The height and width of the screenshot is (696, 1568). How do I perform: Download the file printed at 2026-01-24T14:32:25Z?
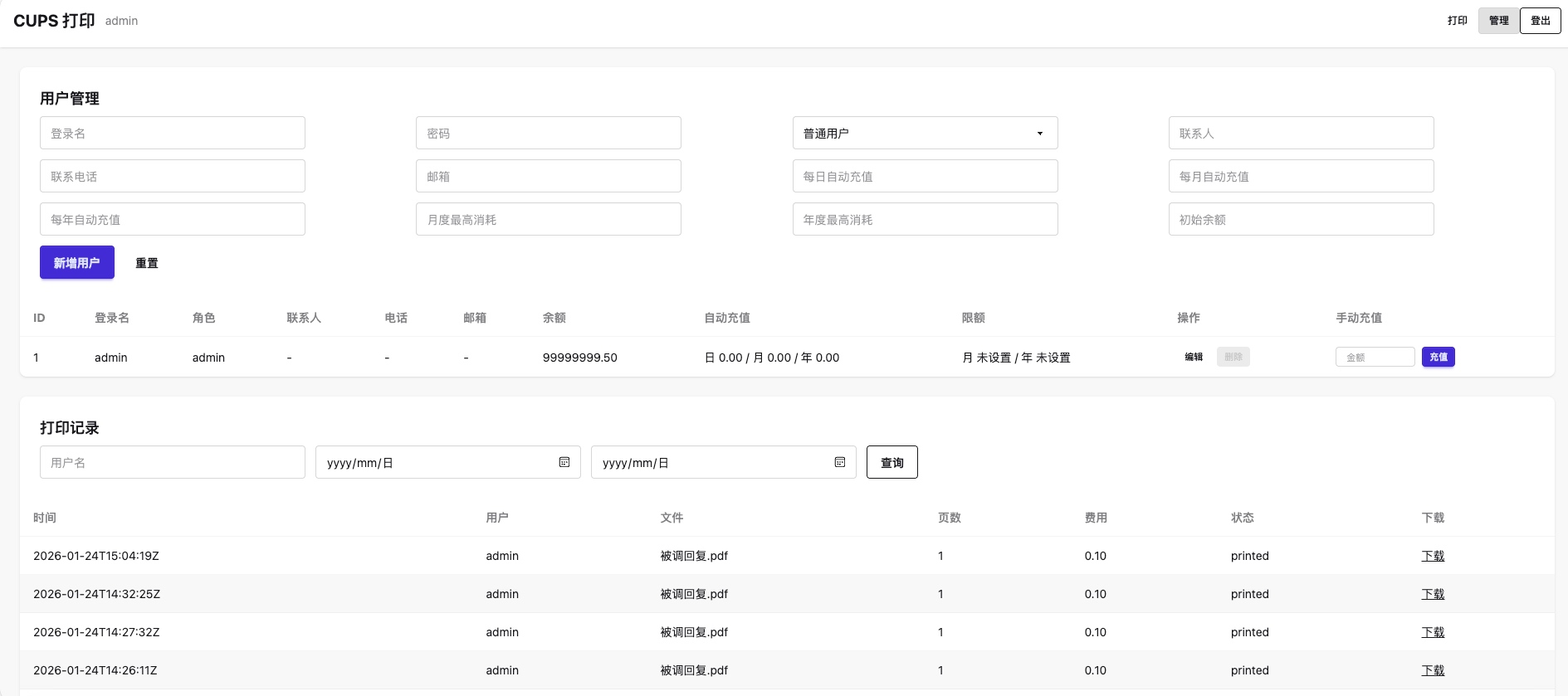[1433, 594]
